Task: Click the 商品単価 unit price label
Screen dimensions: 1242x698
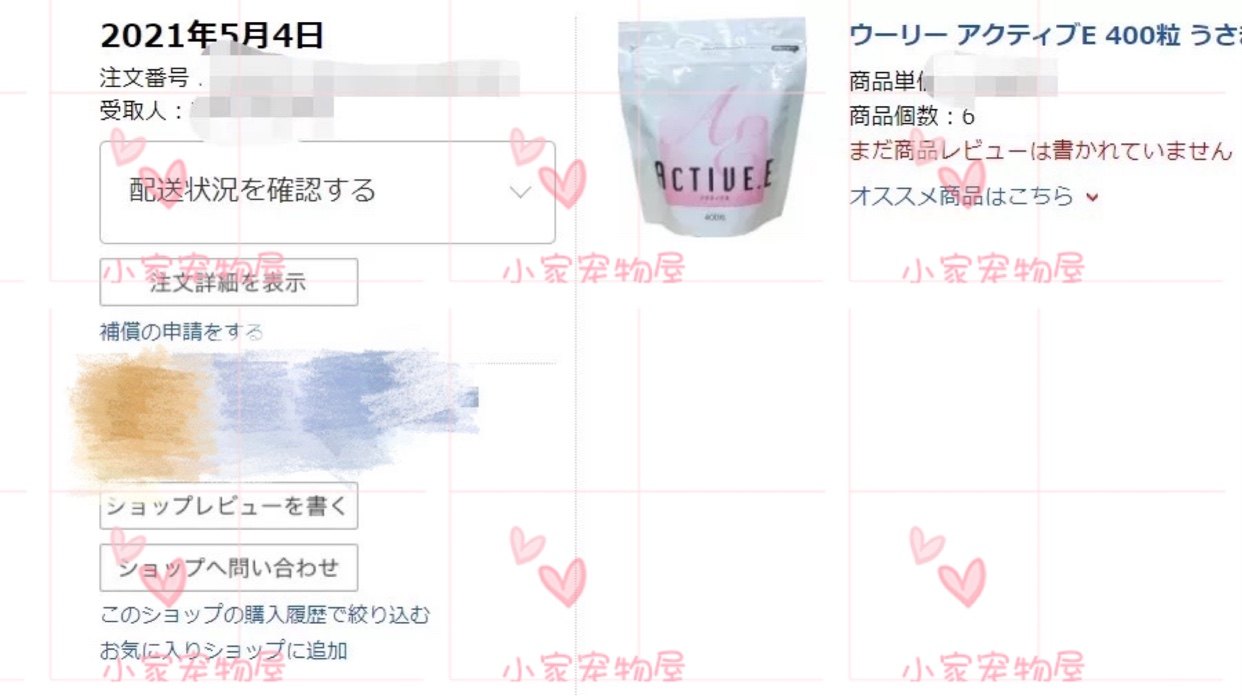Action: 890,82
